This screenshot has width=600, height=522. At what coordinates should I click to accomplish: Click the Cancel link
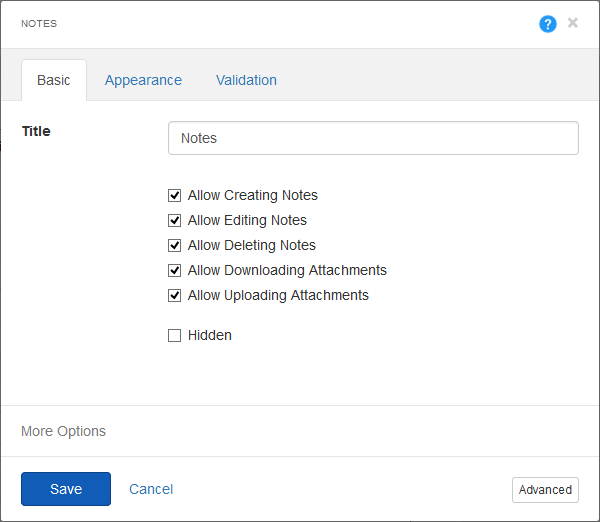(151, 489)
